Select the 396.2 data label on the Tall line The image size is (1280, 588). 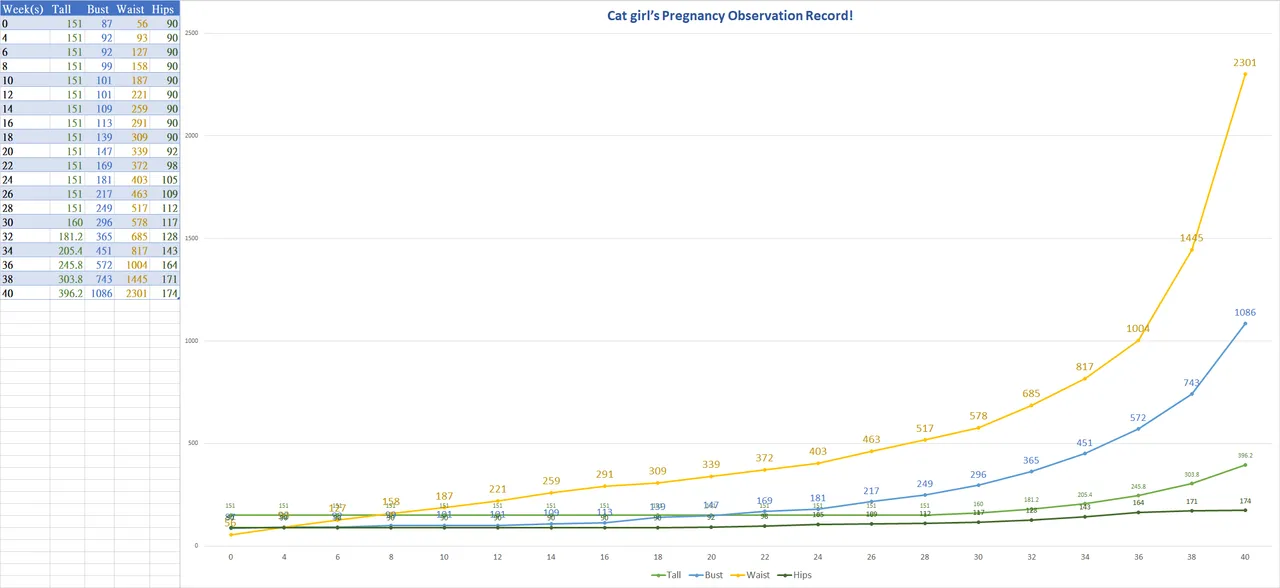tap(1244, 455)
